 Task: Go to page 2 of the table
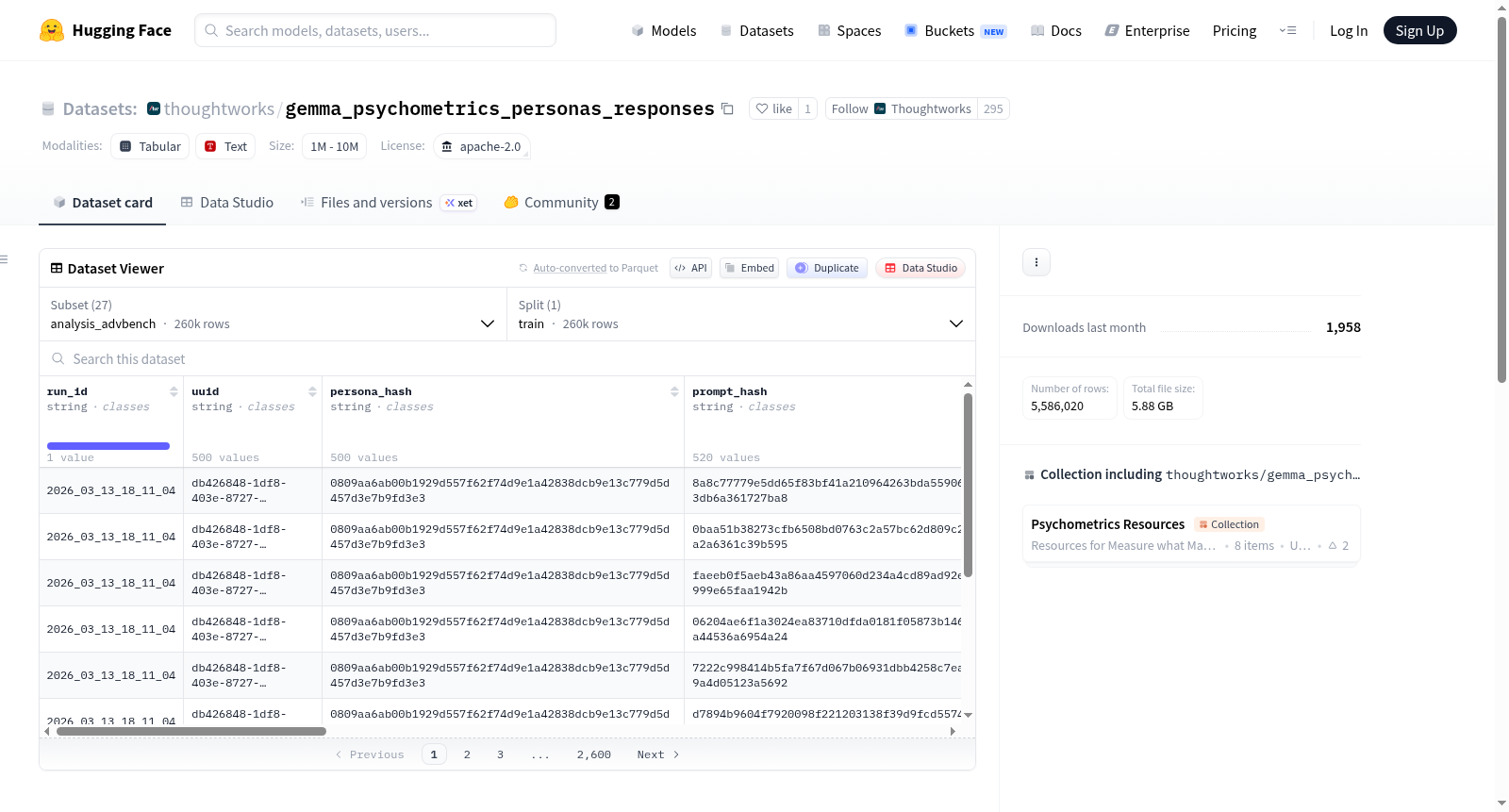(467, 754)
